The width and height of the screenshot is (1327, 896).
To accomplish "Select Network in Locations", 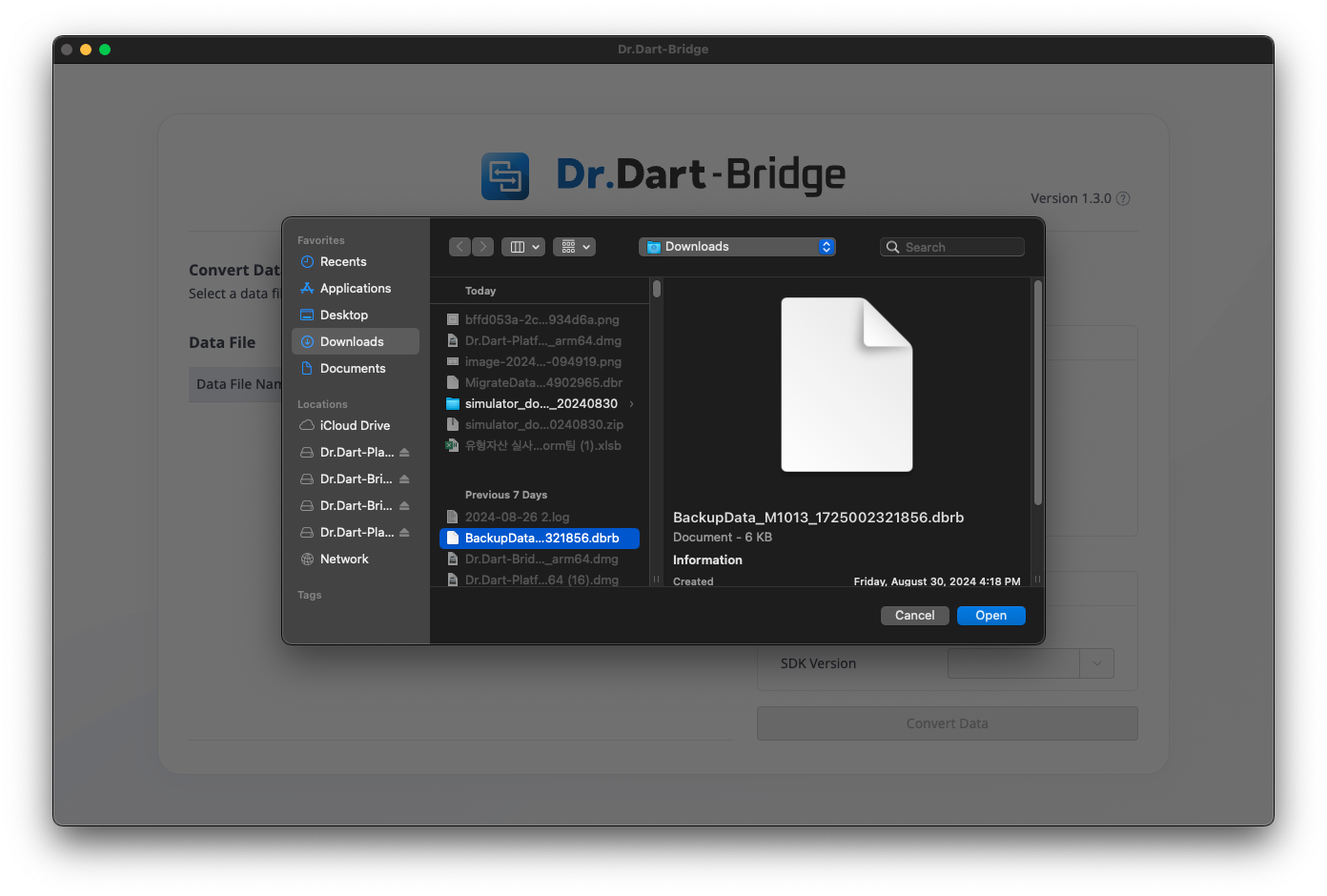I will point(343,560).
